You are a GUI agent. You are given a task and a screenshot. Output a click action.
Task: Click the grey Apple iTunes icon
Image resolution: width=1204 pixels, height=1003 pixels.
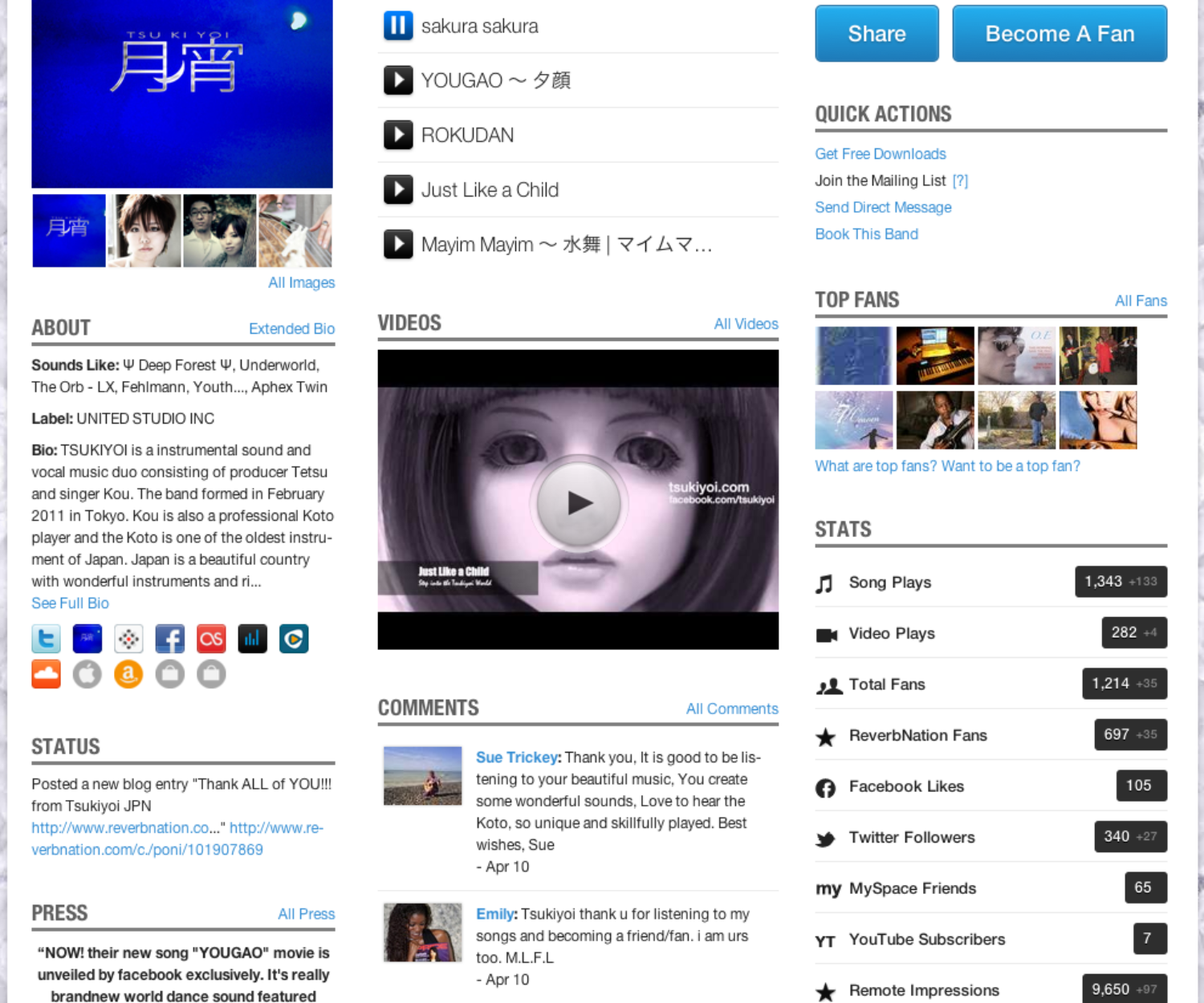coord(87,674)
